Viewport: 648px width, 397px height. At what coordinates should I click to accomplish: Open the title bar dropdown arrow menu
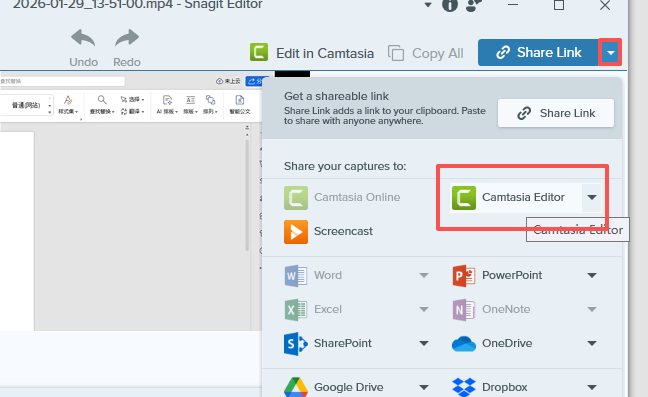coord(428,5)
